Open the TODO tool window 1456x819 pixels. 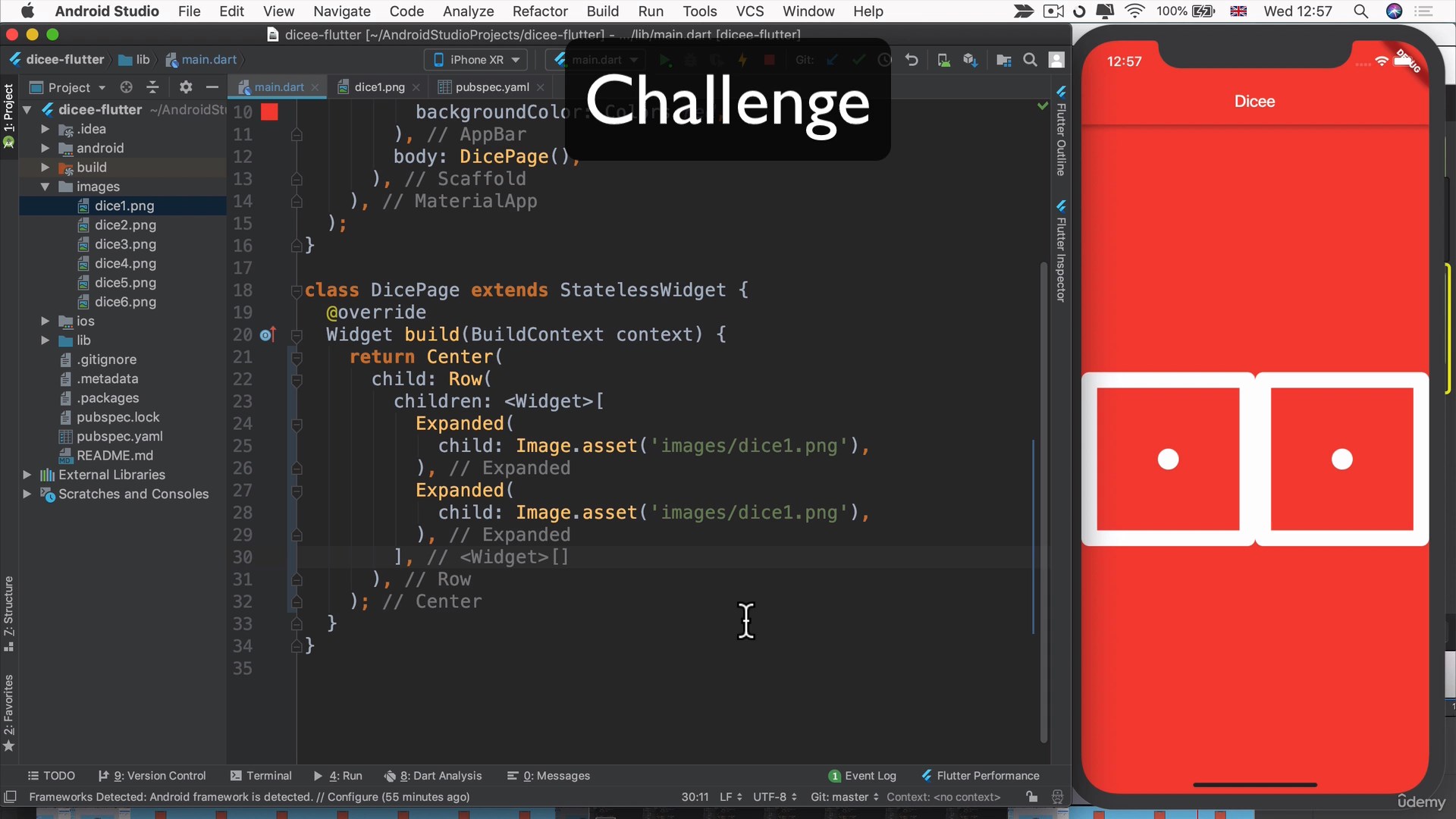click(x=51, y=776)
